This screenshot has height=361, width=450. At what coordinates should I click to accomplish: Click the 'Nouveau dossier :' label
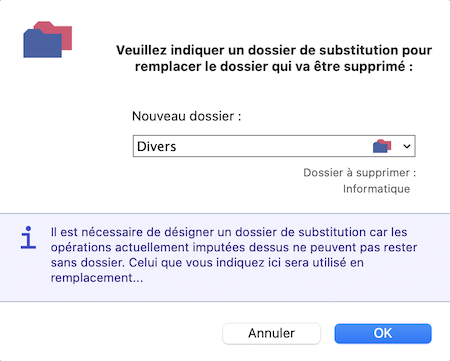pos(186,116)
